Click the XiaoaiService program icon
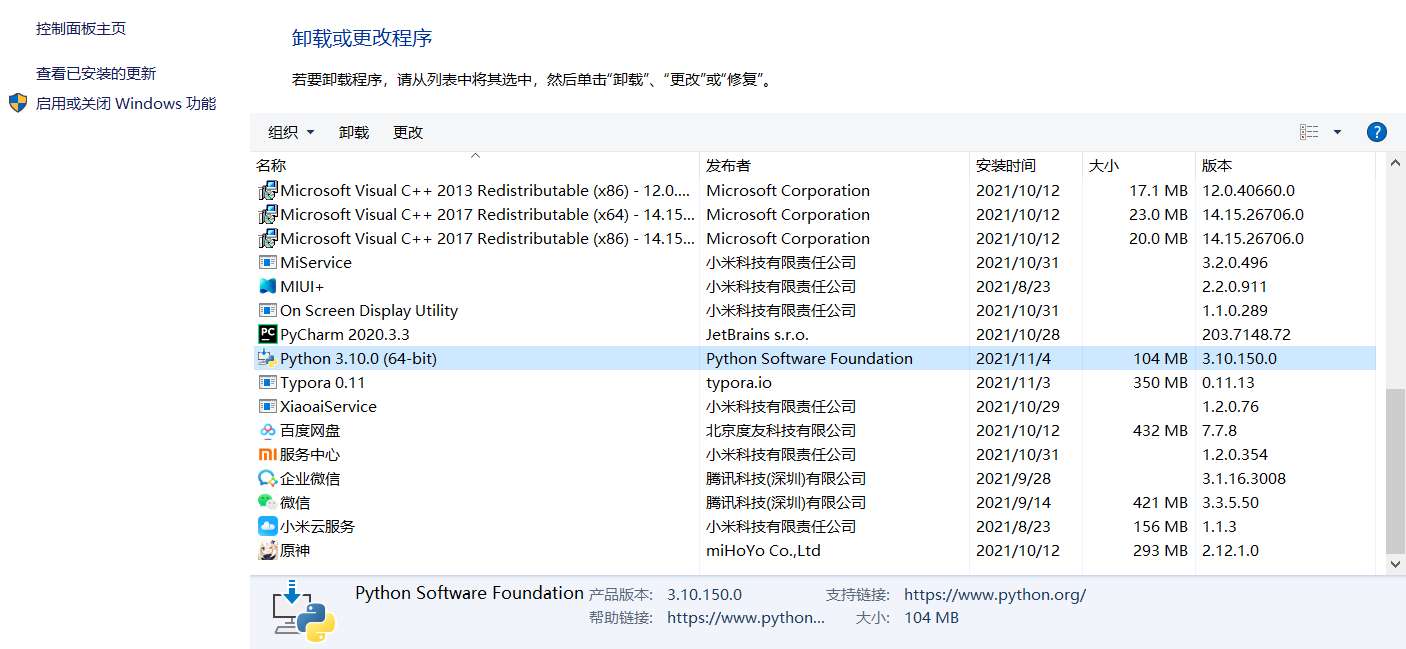Image resolution: width=1406 pixels, height=649 pixels. (267, 406)
